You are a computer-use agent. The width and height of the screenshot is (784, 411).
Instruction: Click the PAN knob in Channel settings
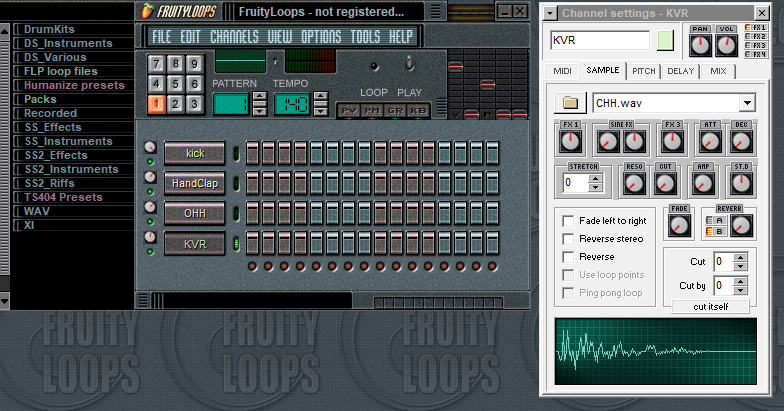coord(700,46)
